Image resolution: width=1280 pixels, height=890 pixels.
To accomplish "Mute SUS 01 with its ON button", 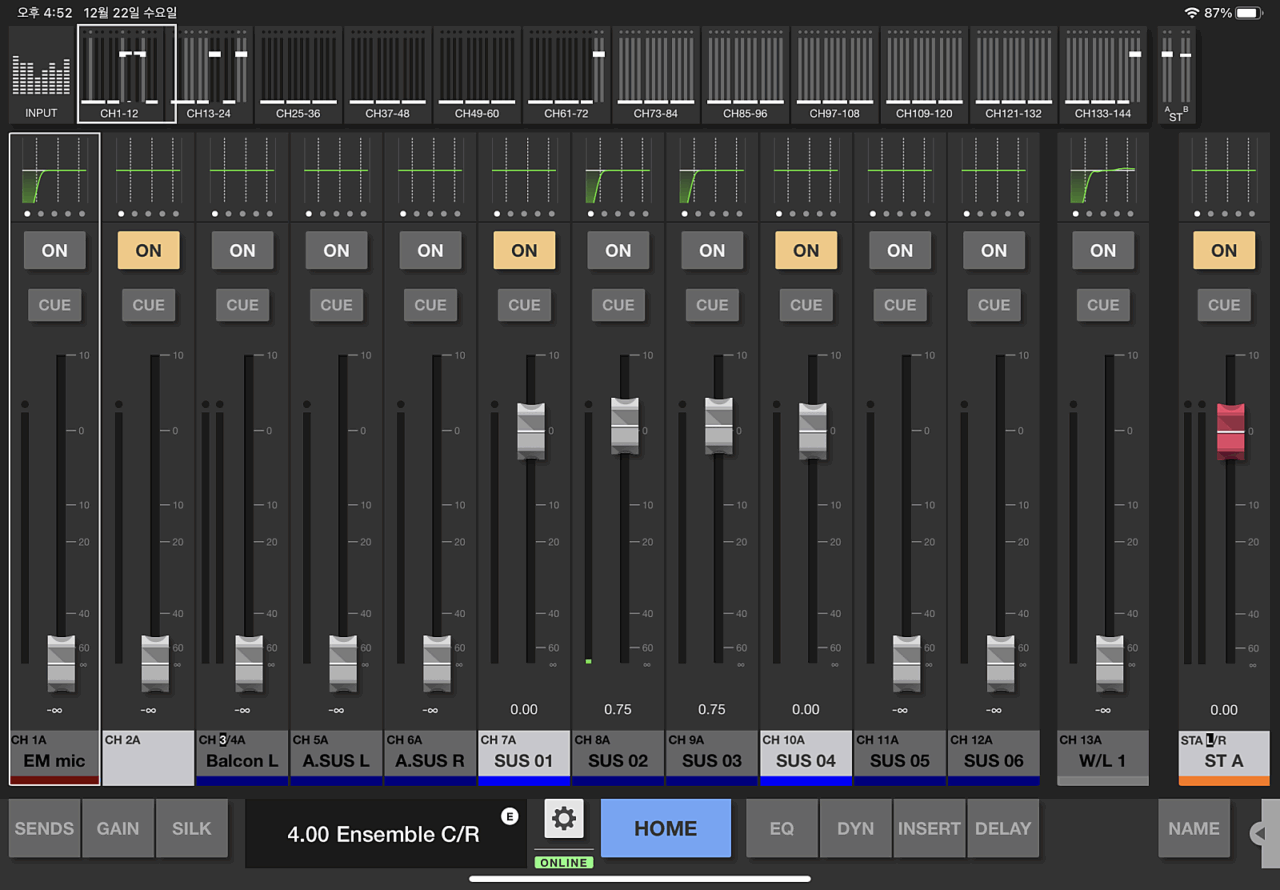I will (x=525, y=251).
